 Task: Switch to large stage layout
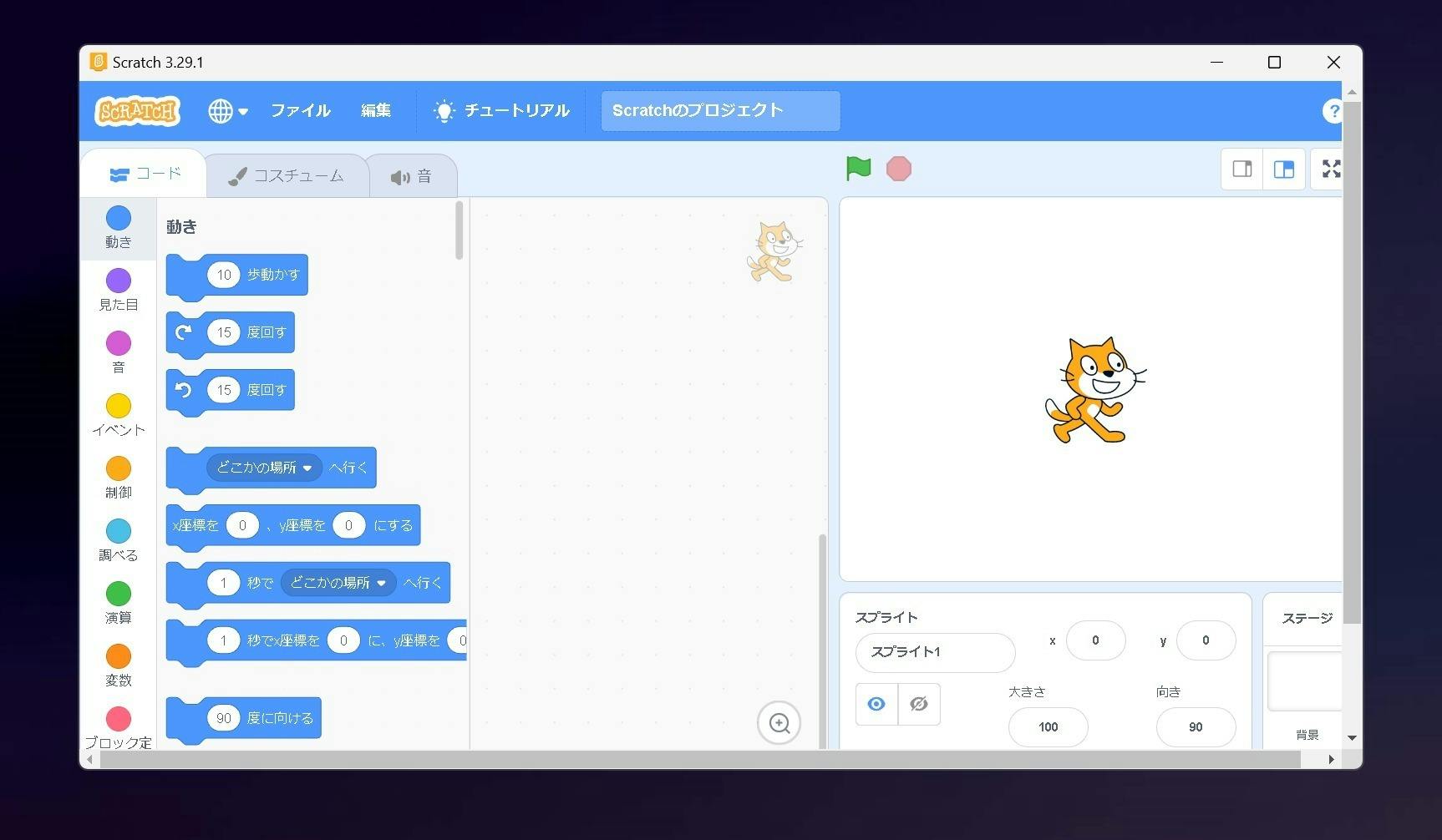pos(1283,170)
